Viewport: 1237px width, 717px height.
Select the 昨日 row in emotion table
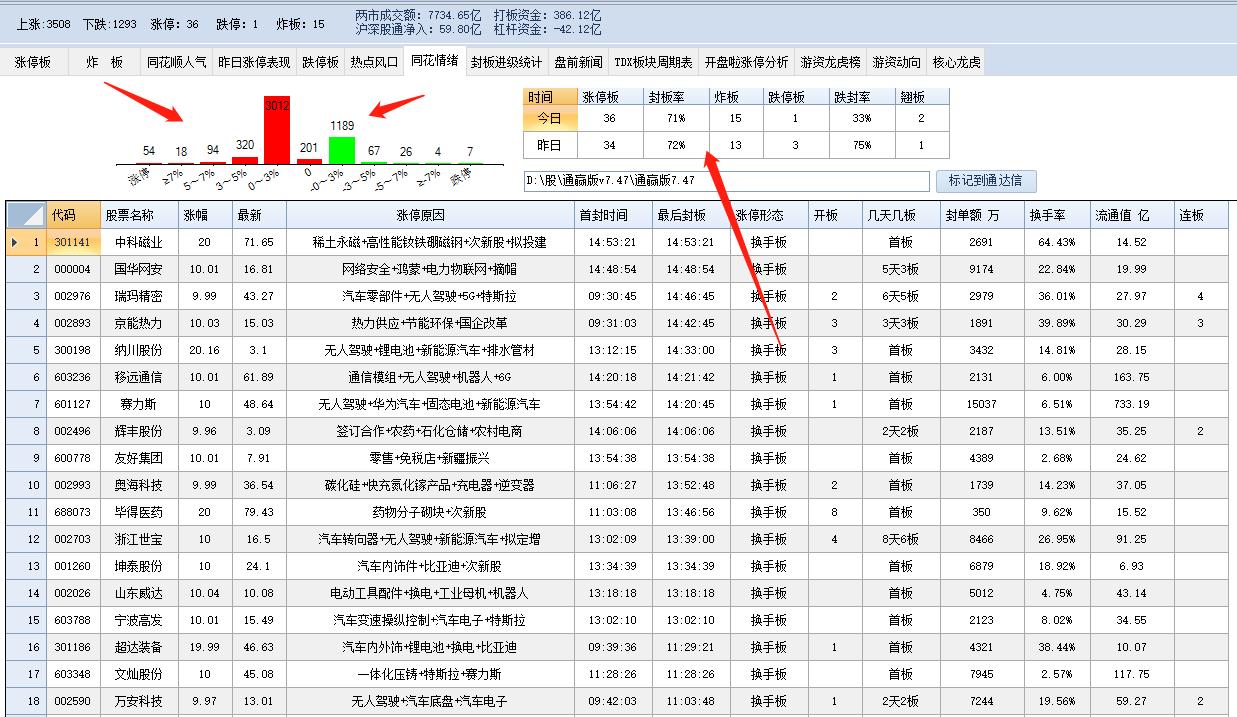coord(549,144)
